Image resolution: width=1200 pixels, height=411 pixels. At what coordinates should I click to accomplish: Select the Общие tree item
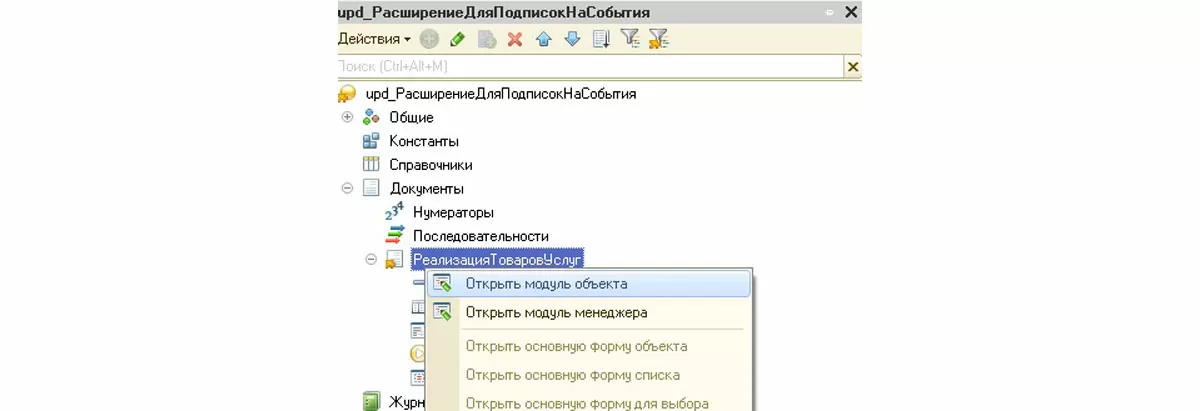[411, 117]
